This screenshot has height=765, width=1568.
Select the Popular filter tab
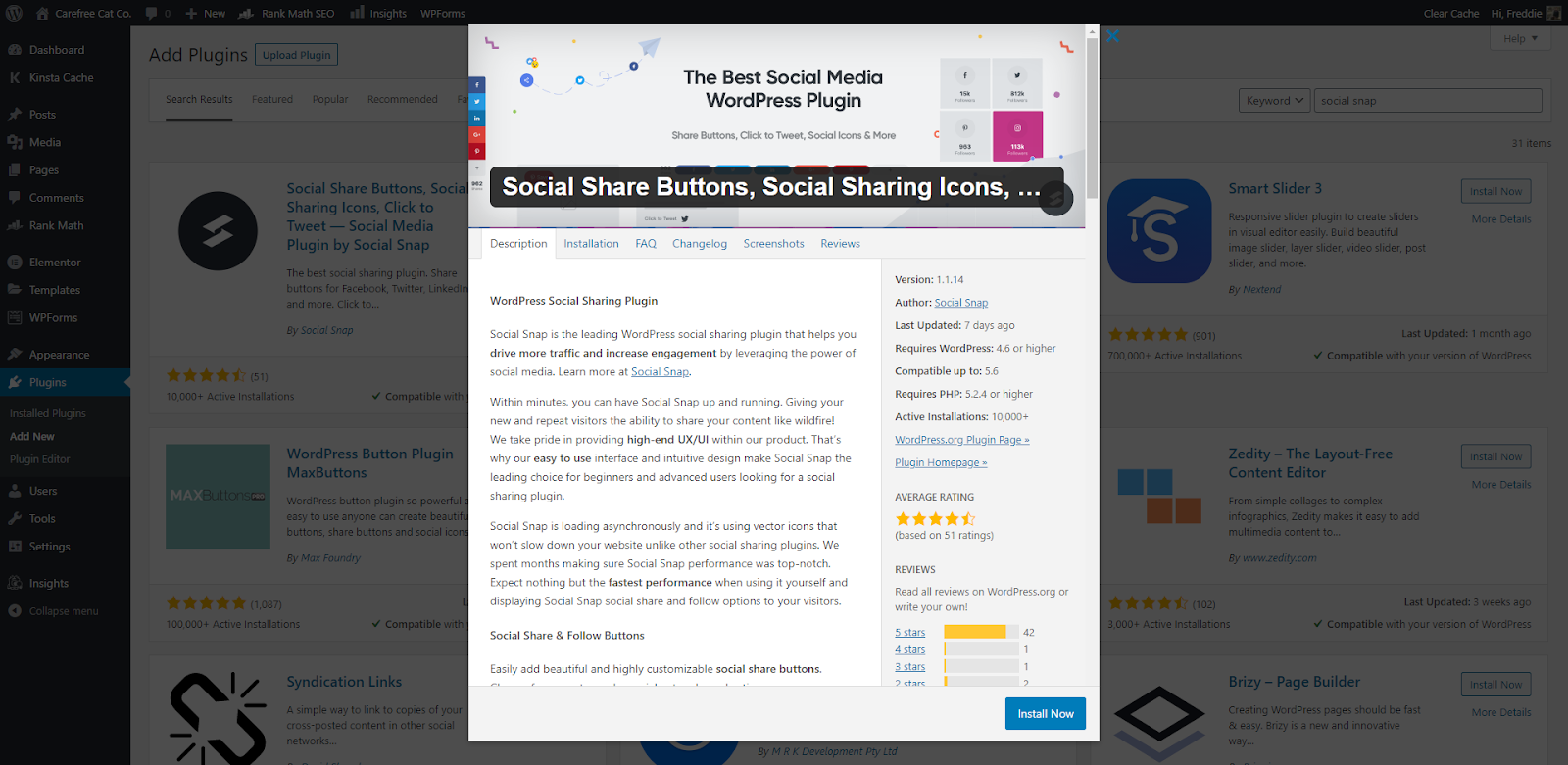[330, 100]
